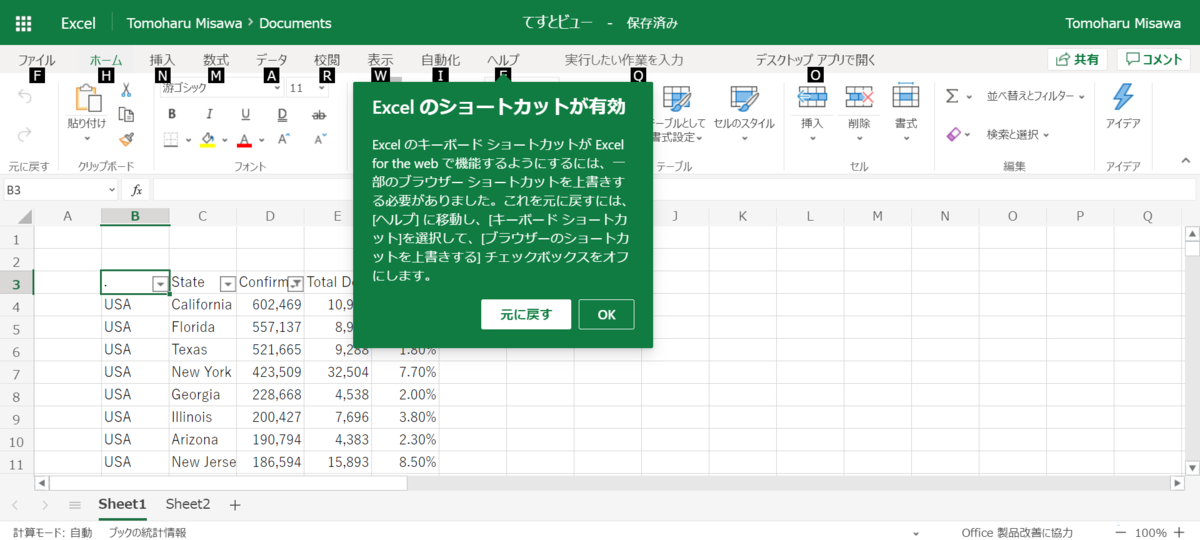This screenshot has width=1200, height=540.
Task: Open the app launcher waffle icon
Action: [24, 22]
